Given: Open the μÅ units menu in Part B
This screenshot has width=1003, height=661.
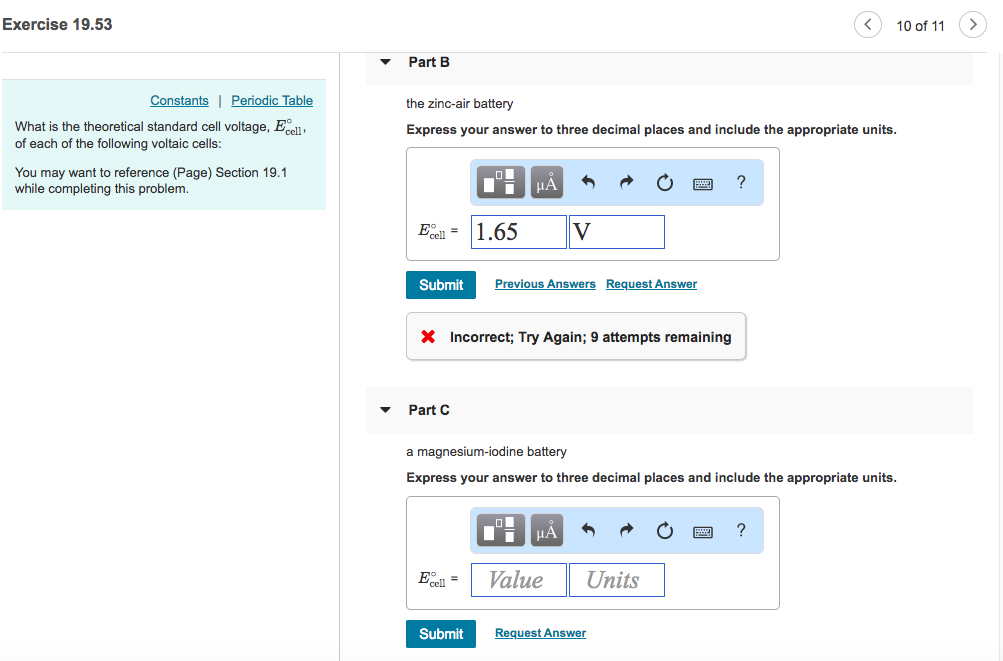Looking at the screenshot, I should [546, 182].
